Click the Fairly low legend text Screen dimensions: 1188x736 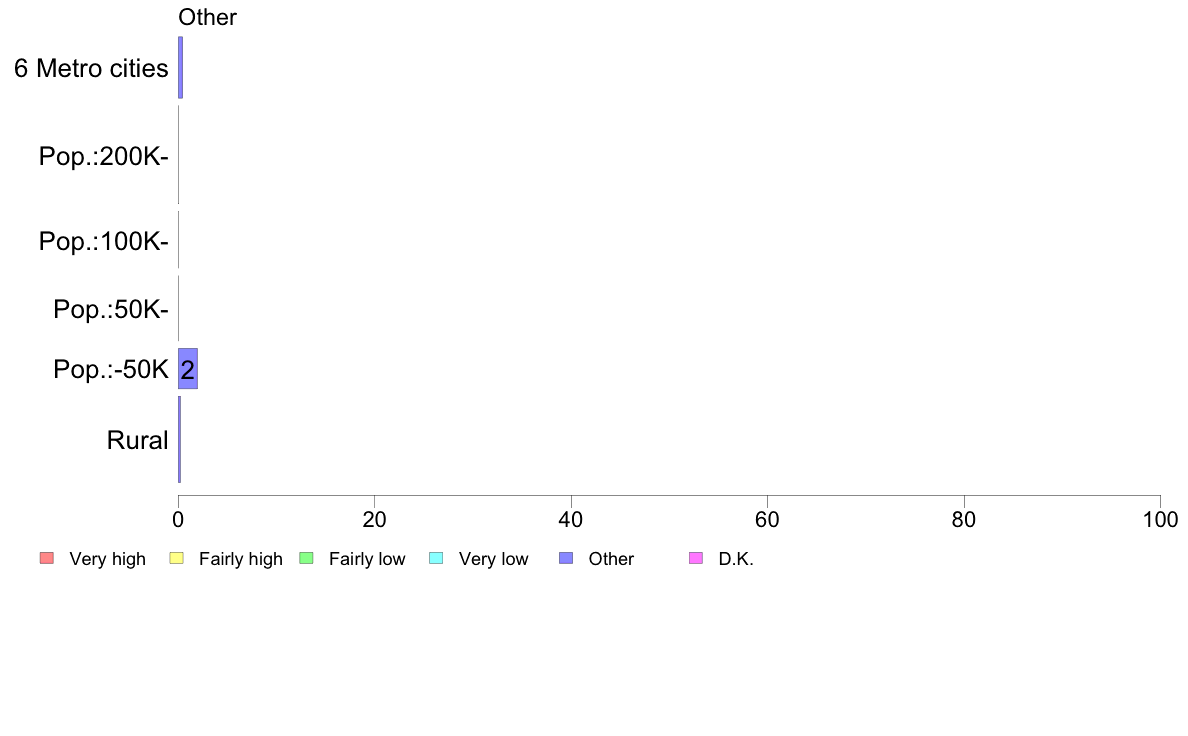coord(367,559)
